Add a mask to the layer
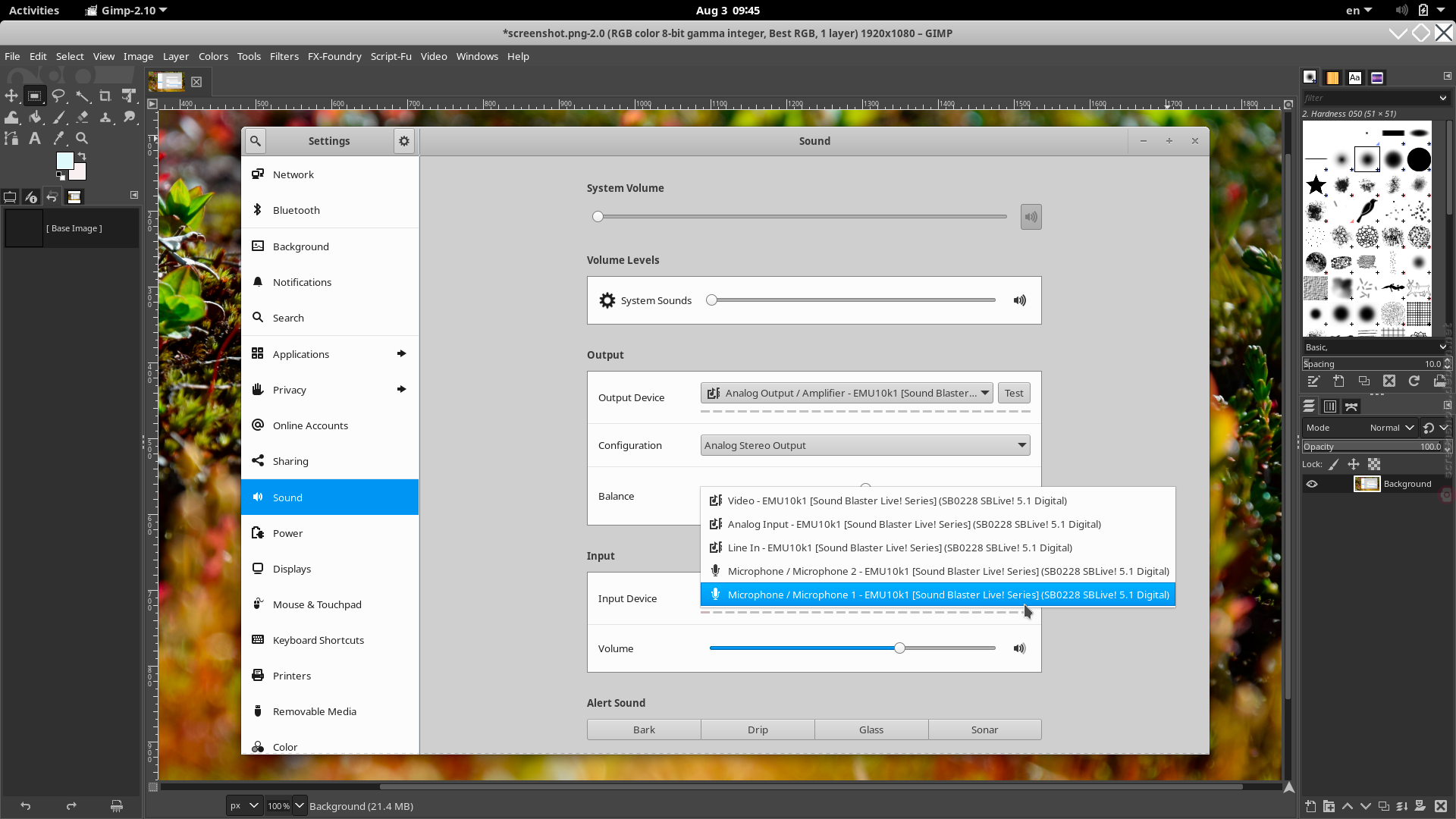Screen dimensions: 1456x819 (1420, 806)
